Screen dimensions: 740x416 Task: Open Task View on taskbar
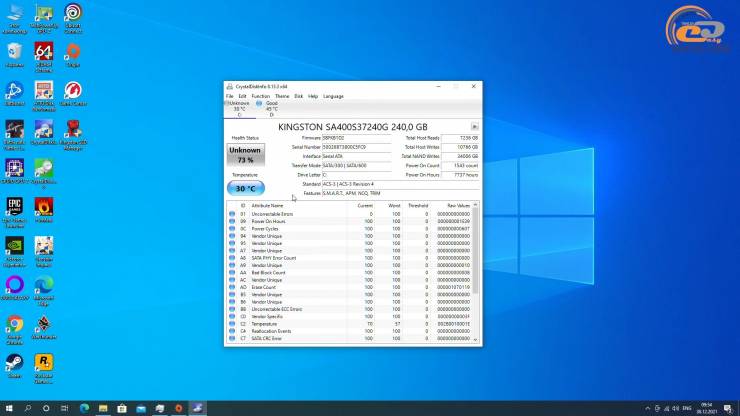coord(65,408)
